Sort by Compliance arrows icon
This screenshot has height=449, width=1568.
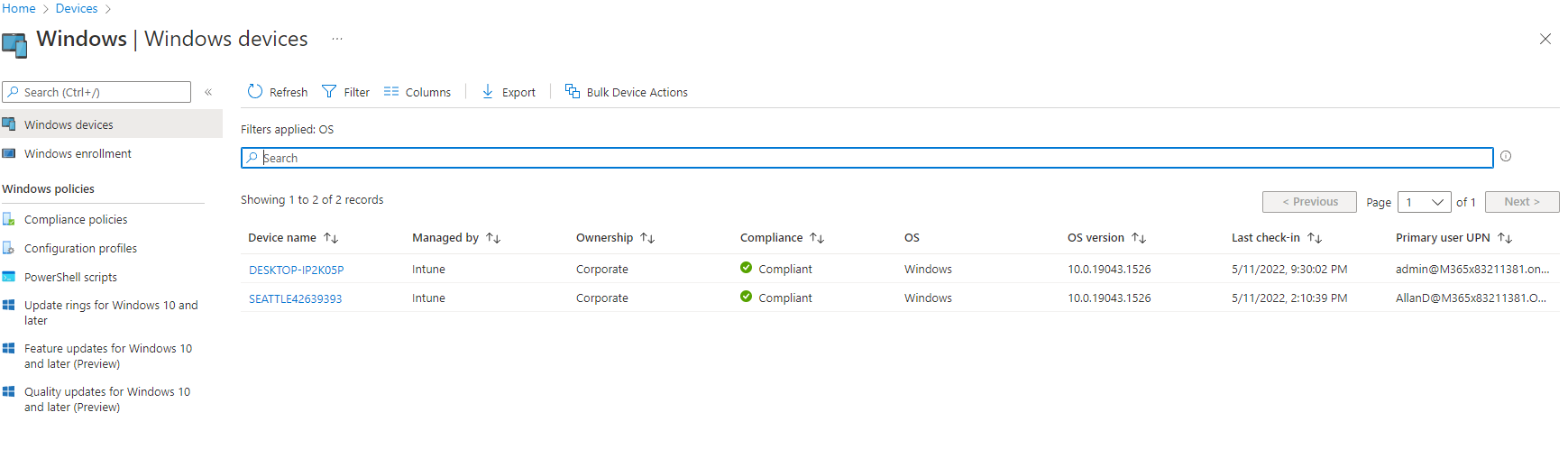point(817,238)
